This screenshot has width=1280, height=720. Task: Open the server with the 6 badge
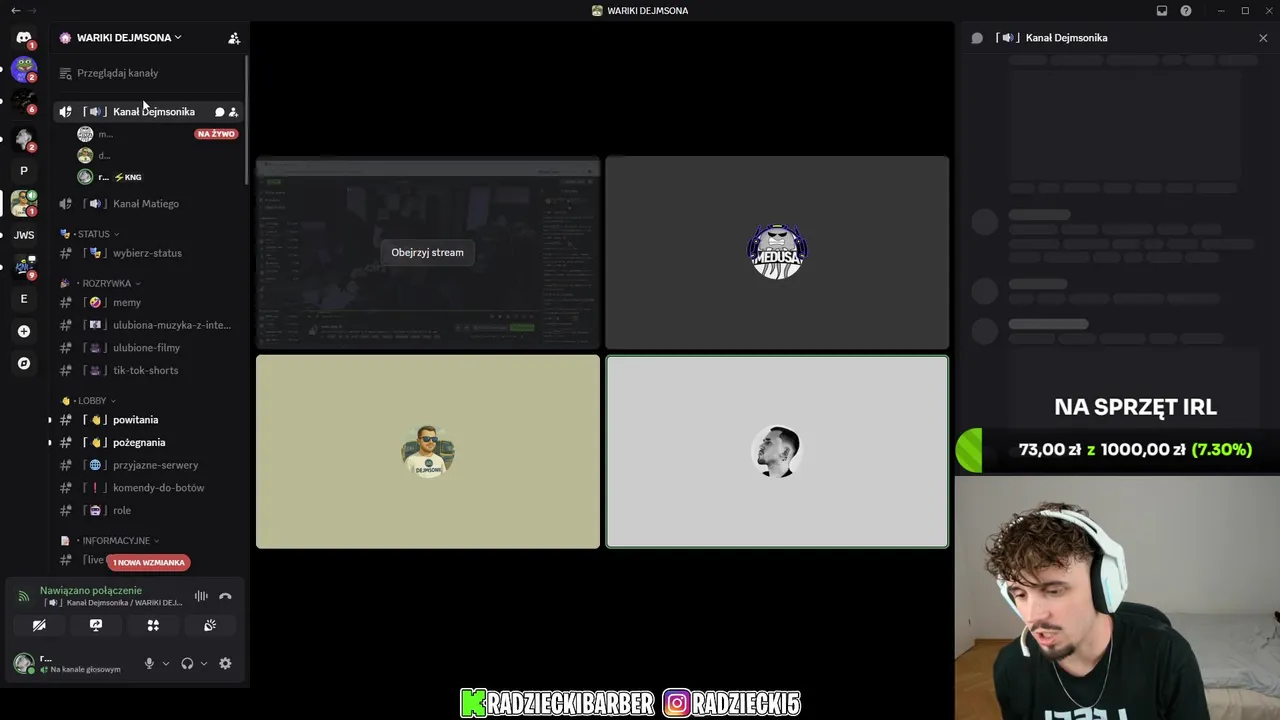(24, 102)
